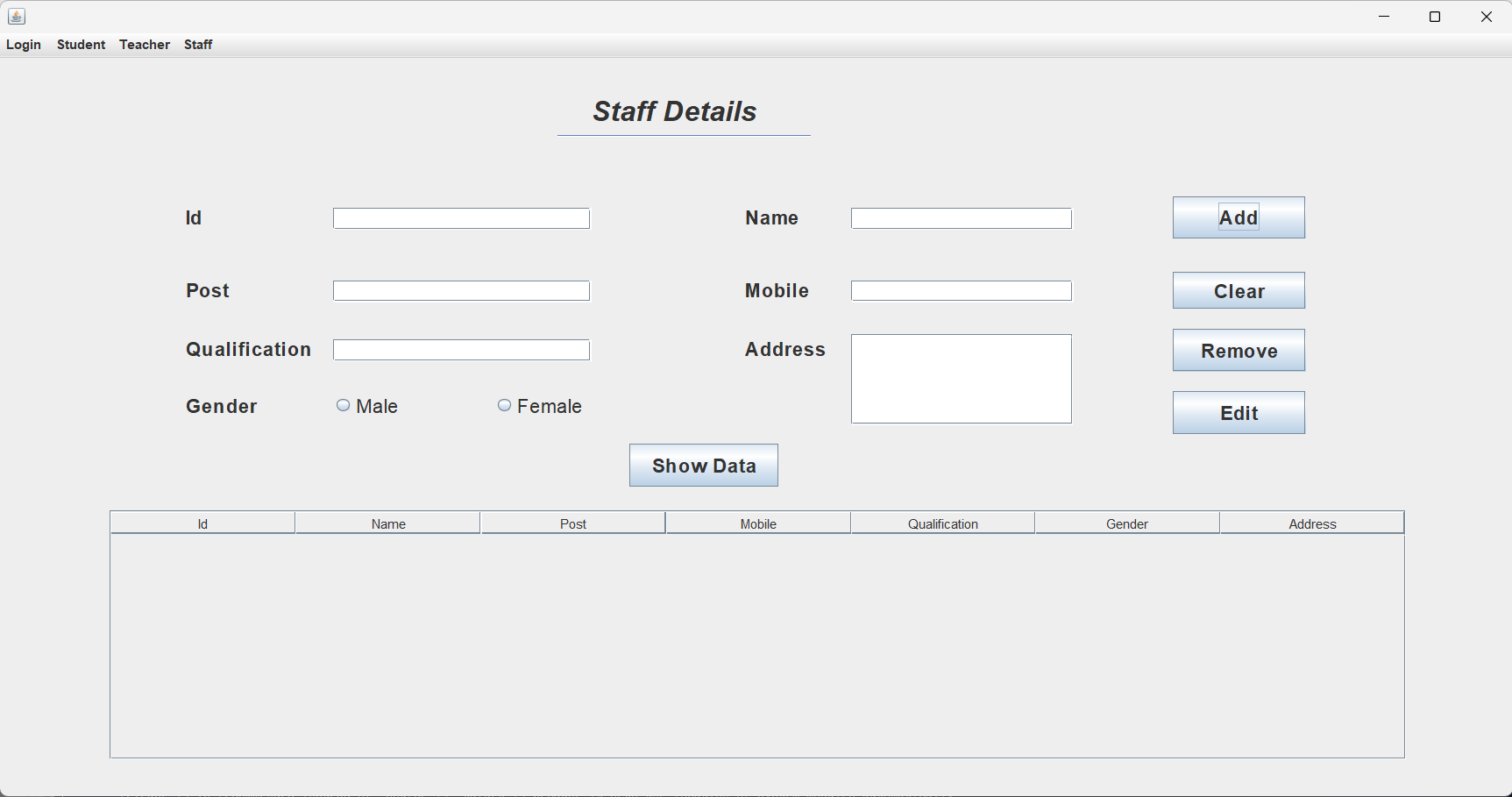Screen dimensions: 1512x797
Task: Open the Student menu
Action: (81, 45)
